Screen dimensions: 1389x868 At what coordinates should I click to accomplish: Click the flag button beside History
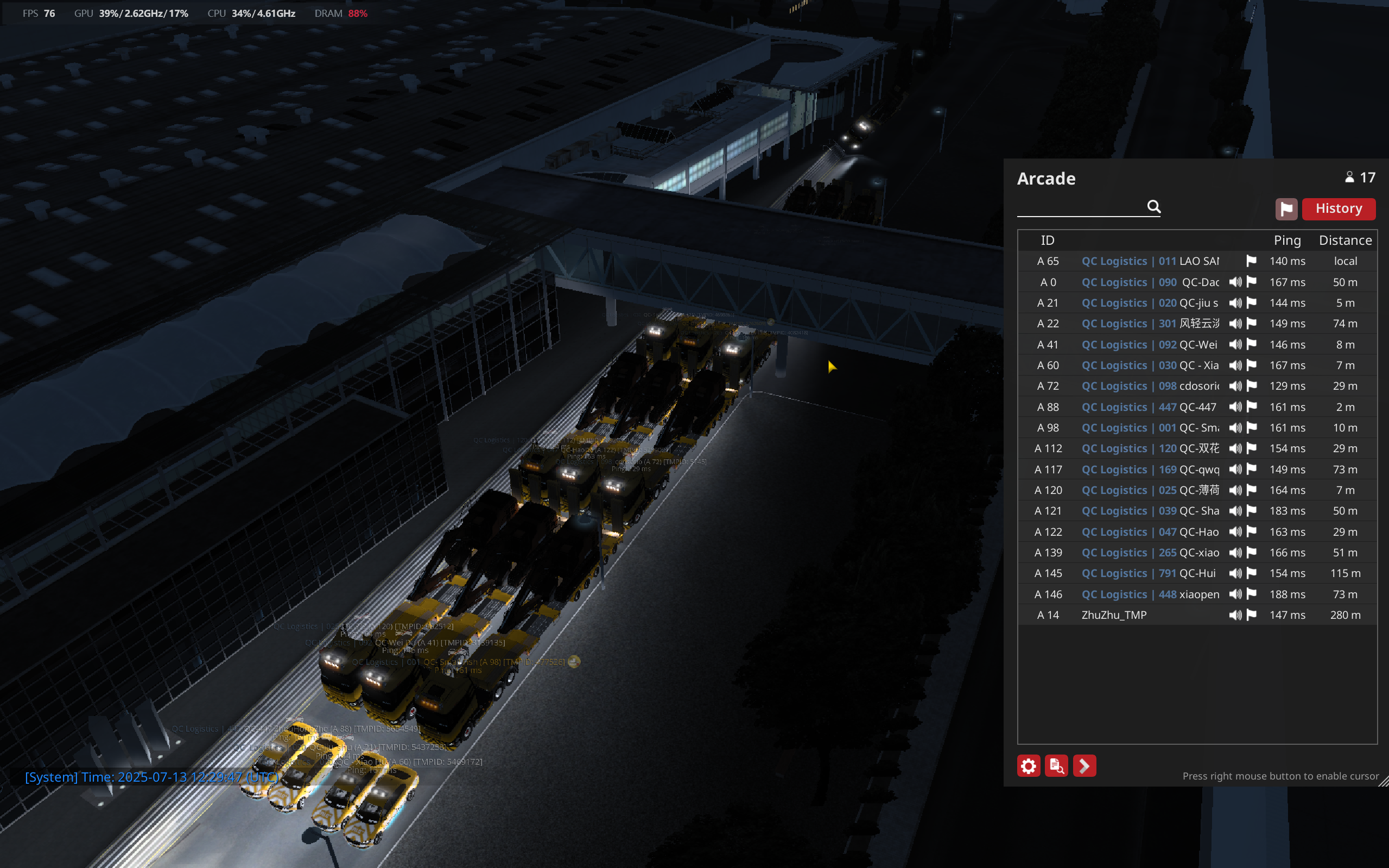pos(1286,209)
